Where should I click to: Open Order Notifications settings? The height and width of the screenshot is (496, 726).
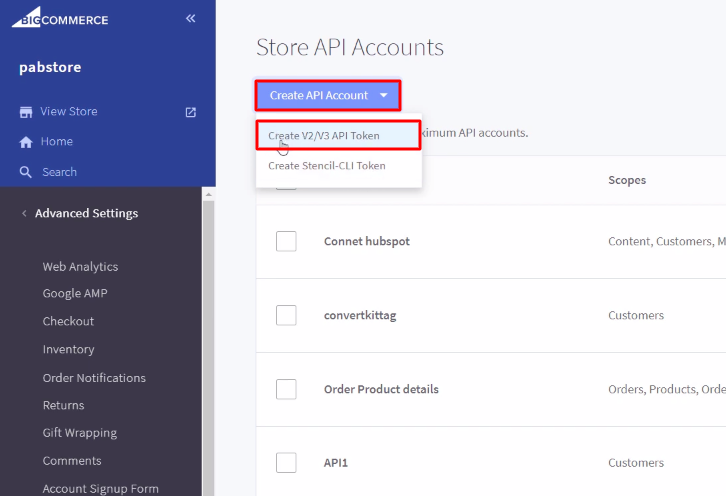[94, 378]
